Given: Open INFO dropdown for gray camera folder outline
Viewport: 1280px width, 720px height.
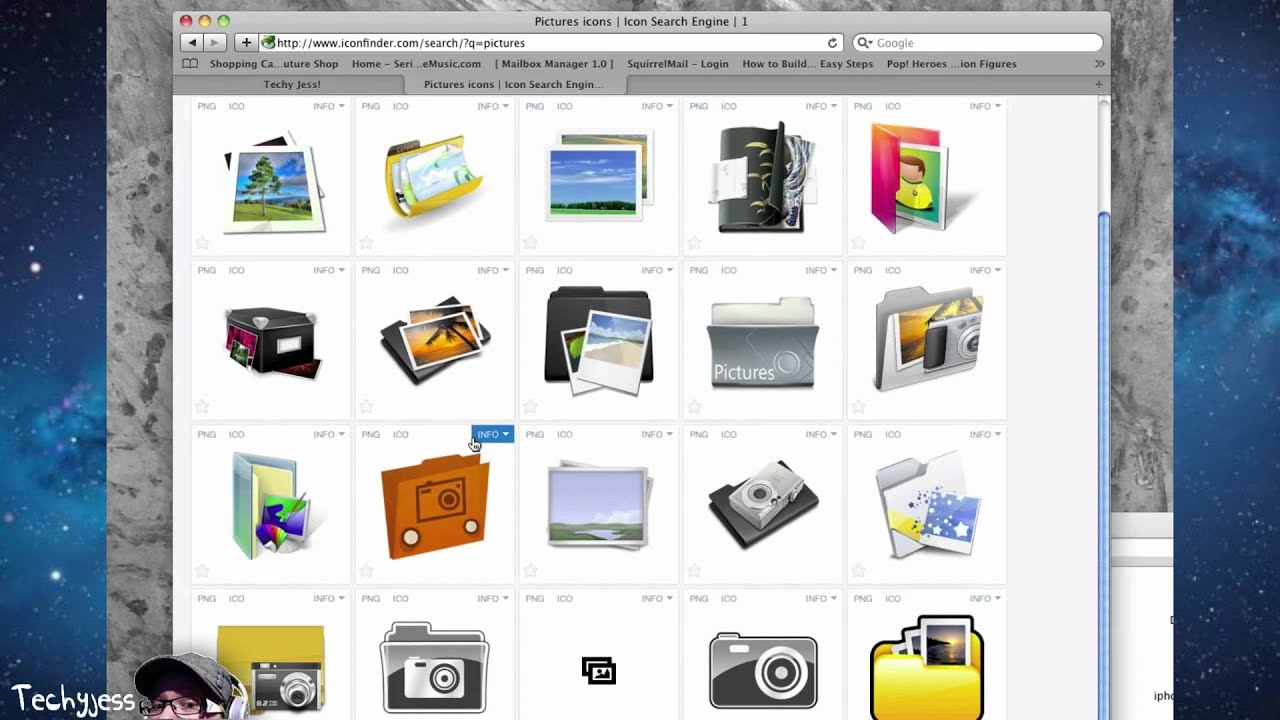Looking at the screenshot, I should tap(493, 598).
